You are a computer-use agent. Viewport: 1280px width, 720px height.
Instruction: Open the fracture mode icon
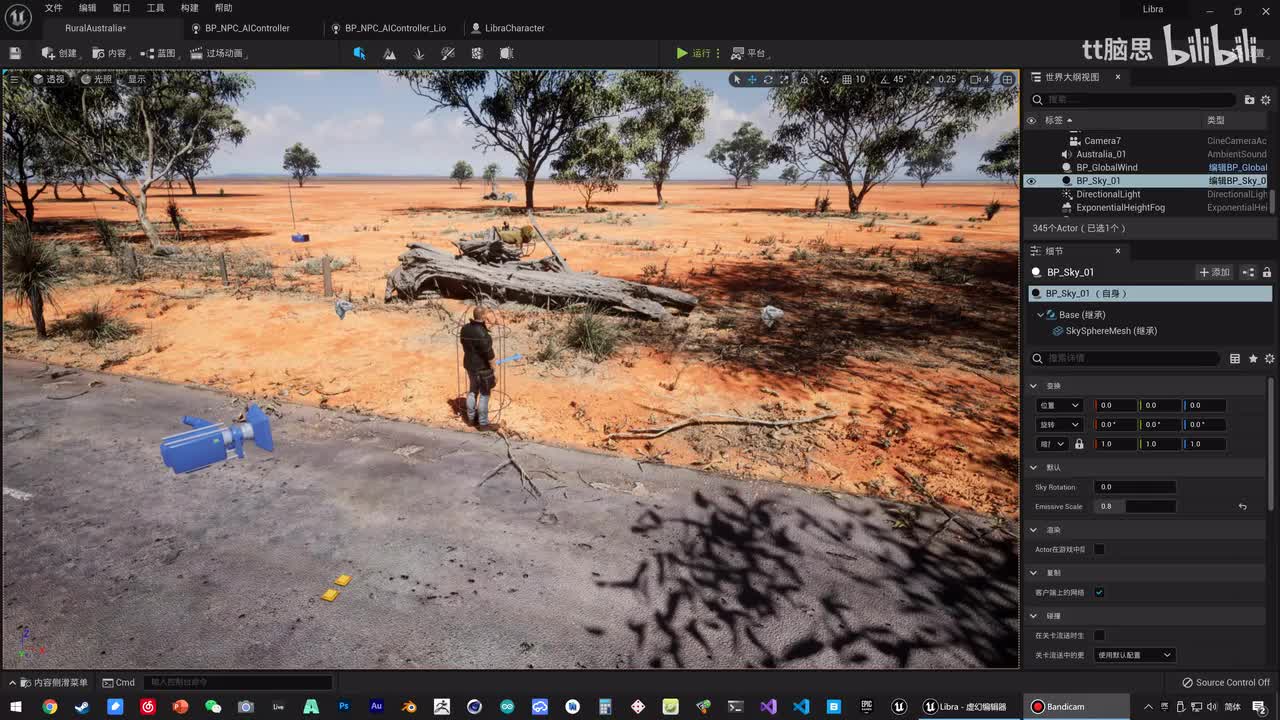[x=477, y=53]
